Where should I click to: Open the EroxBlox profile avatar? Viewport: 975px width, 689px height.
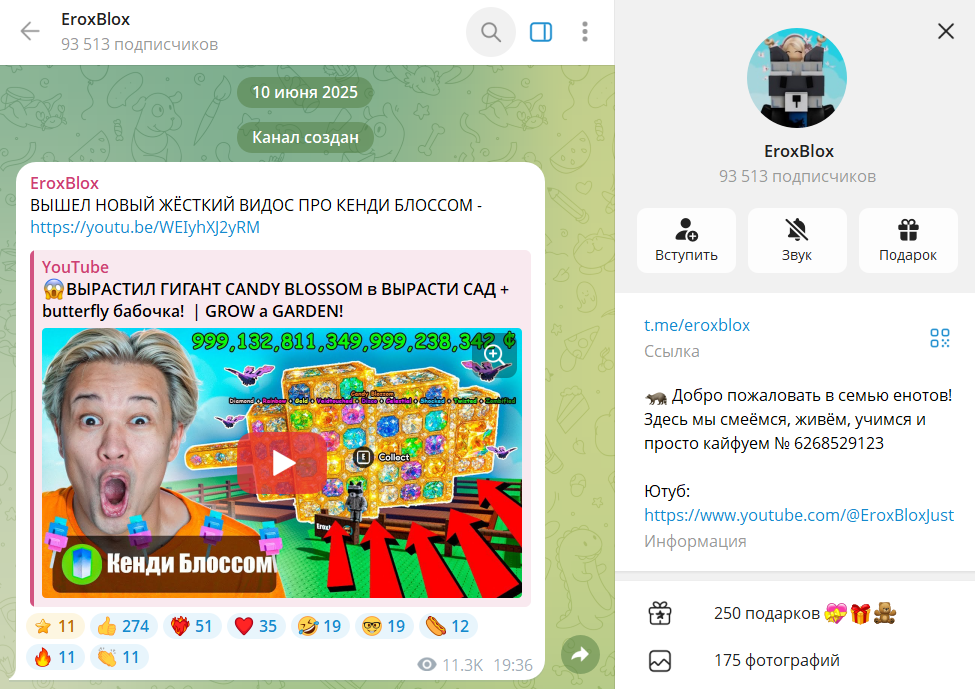tap(797, 78)
